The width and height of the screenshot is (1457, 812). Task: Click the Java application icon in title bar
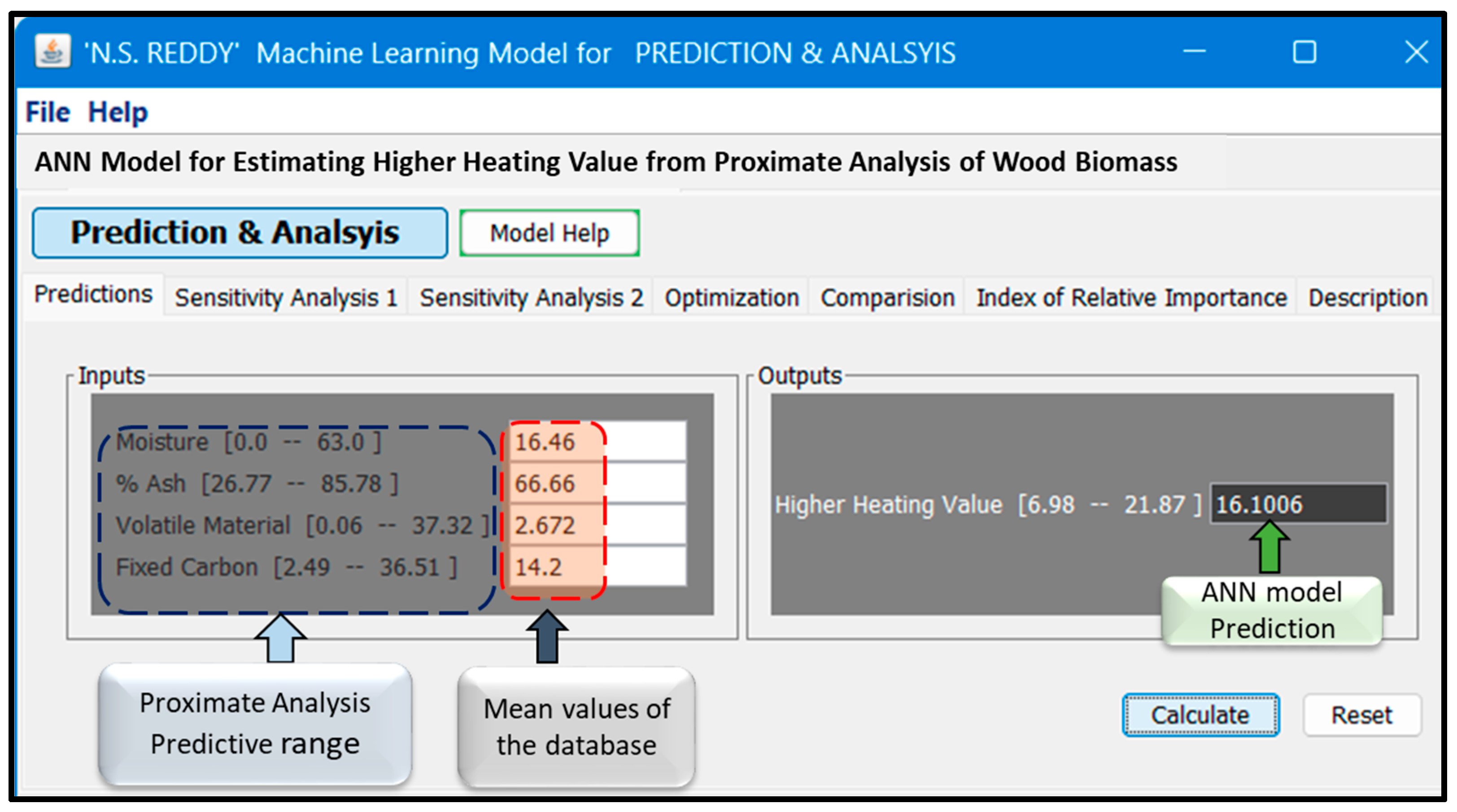click(52, 52)
